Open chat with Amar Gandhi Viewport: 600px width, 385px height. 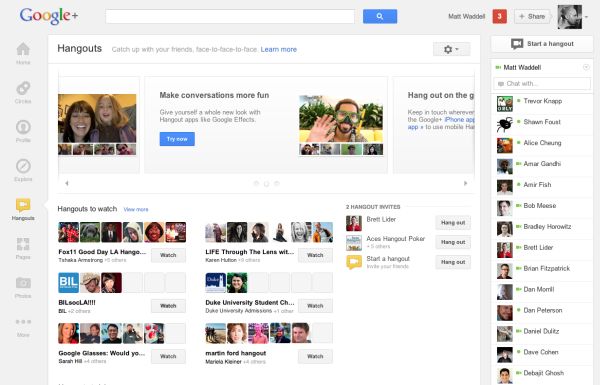[x=543, y=166]
